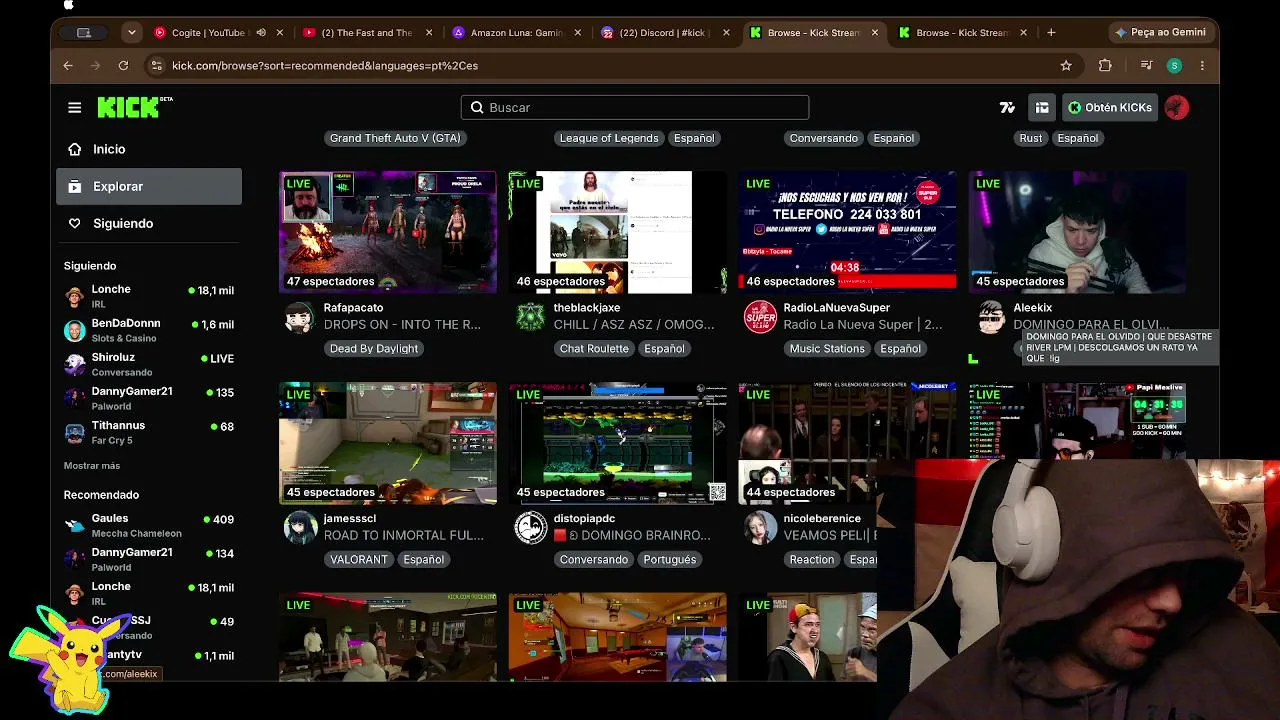Image resolution: width=1280 pixels, height=720 pixels.
Task: Open jamessscl VALORANT stream thumbnail
Action: click(x=388, y=443)
